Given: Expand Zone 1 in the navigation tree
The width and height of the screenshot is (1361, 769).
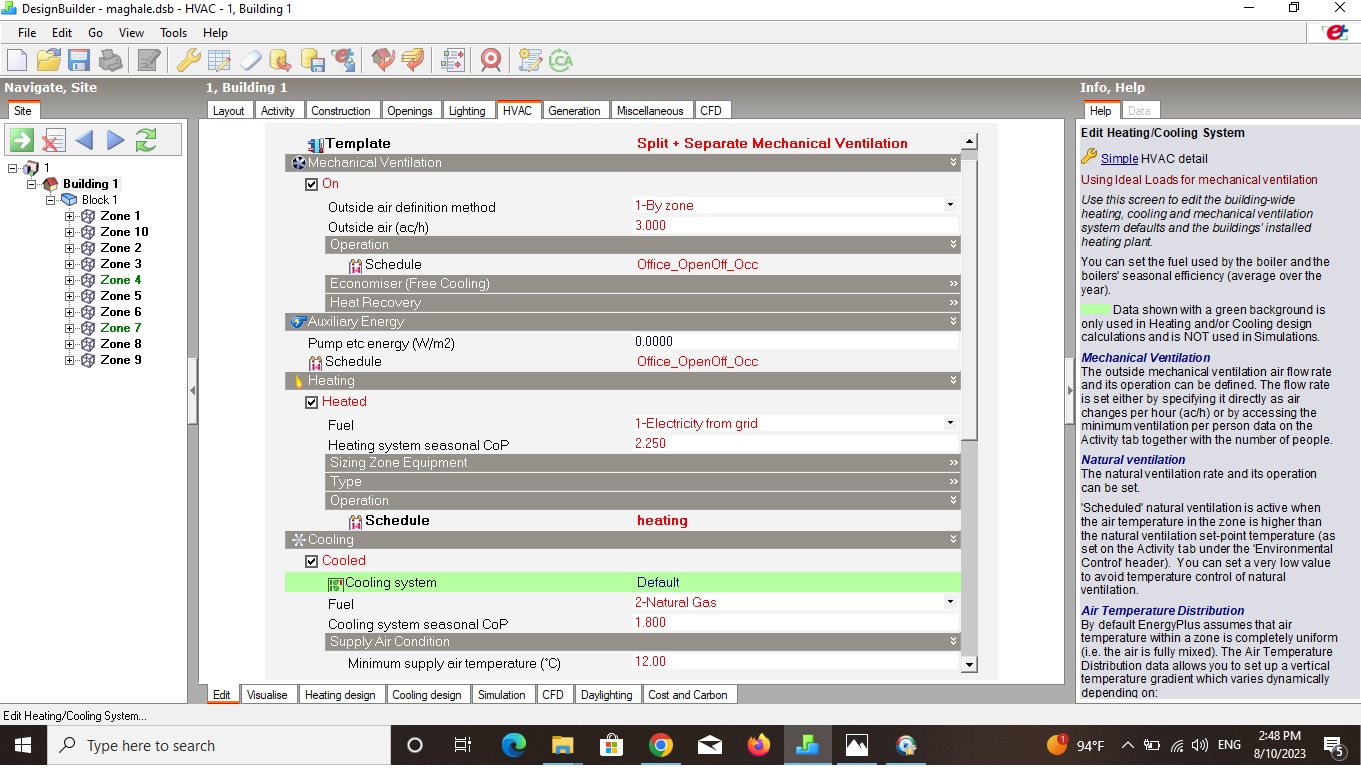Looking at the screenshot, I should 70,216.
